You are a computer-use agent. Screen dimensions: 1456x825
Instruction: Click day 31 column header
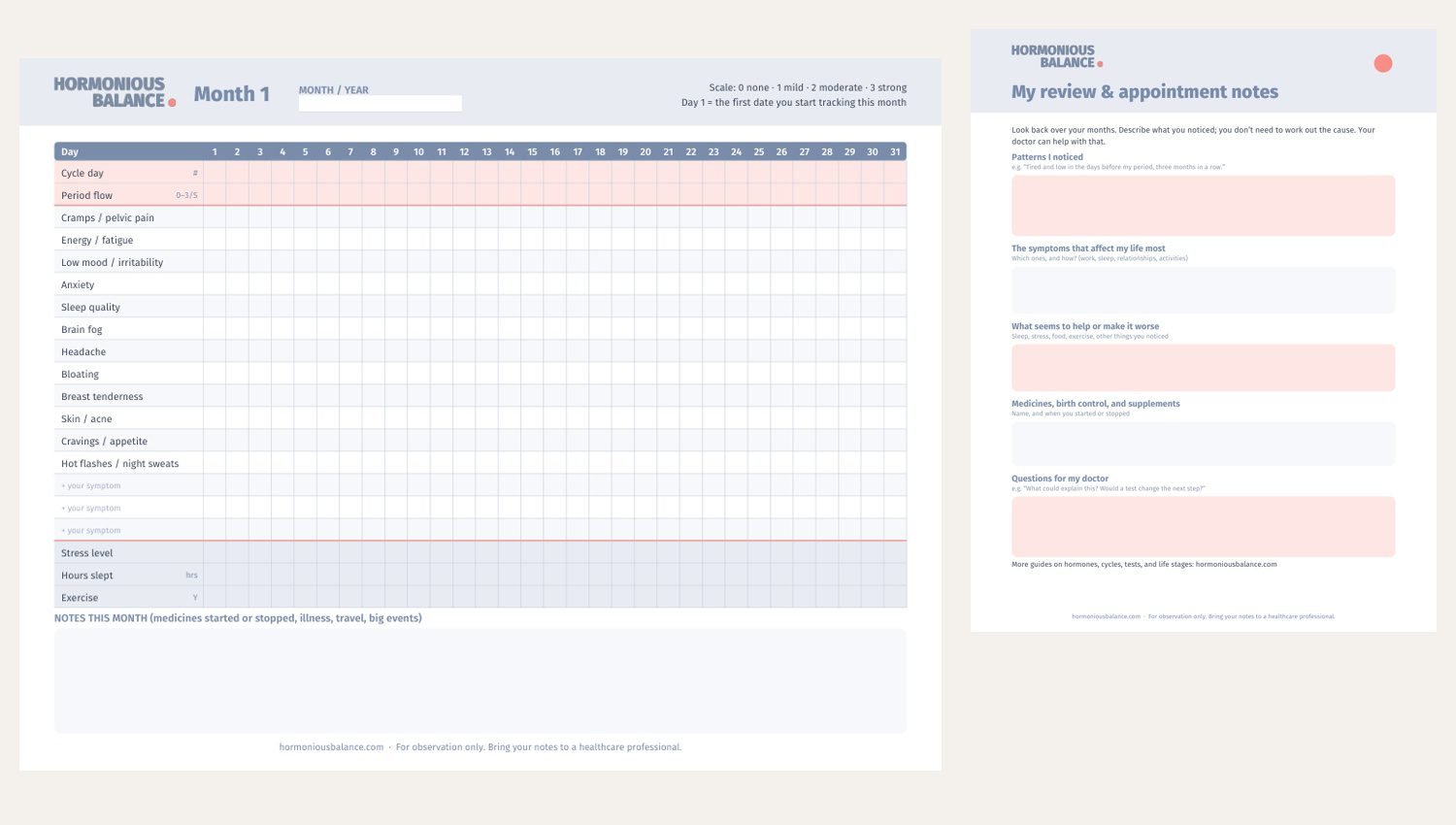(x=895, y=151)
